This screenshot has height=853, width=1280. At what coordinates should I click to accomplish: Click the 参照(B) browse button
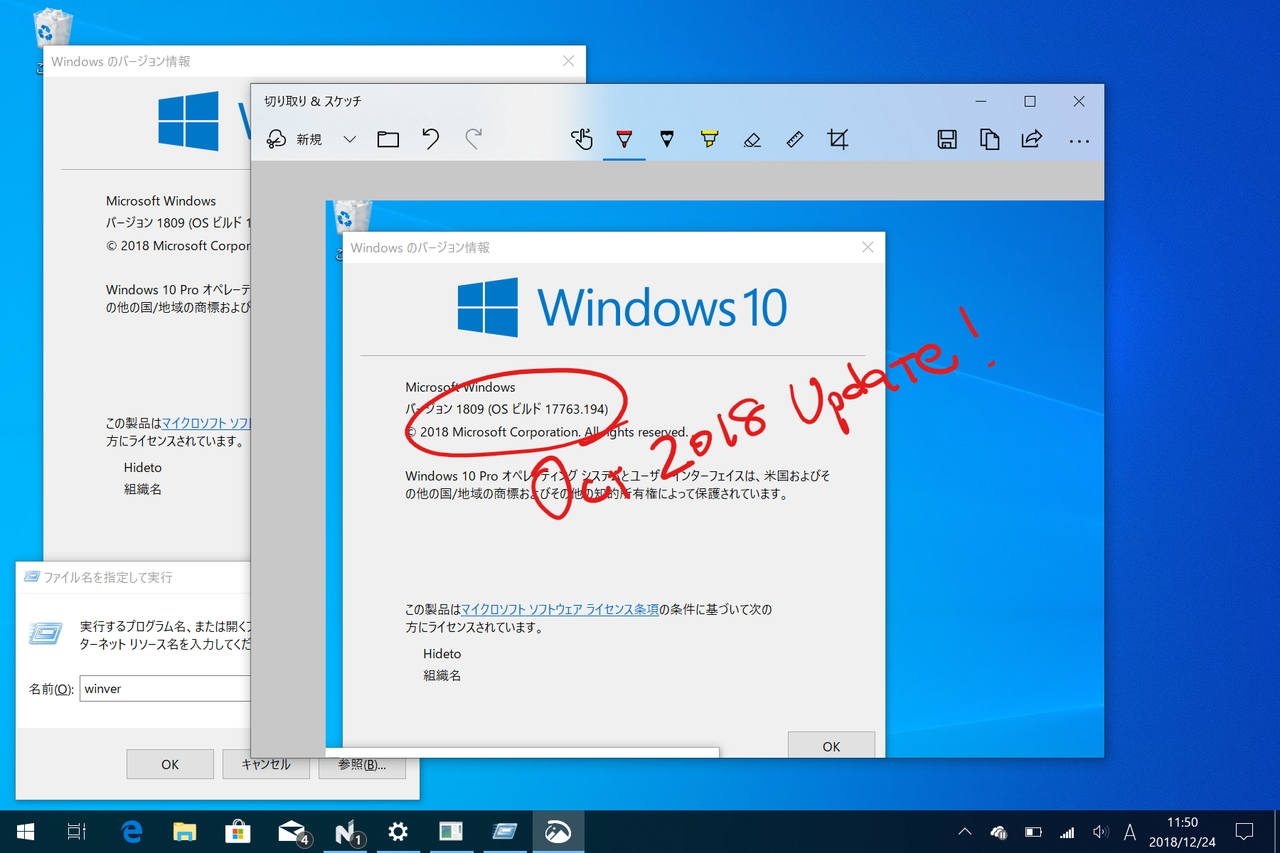tap(362, 764)
